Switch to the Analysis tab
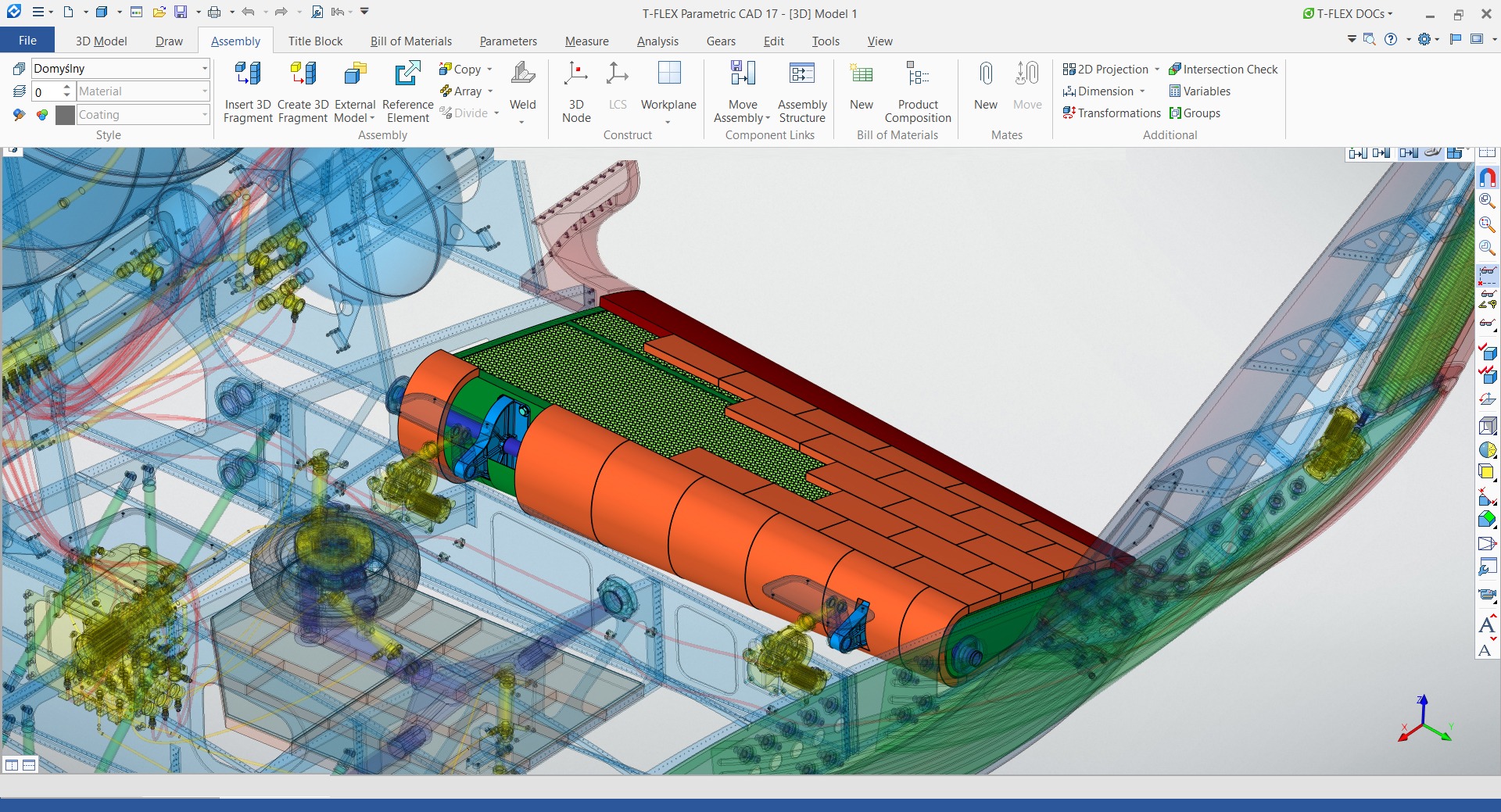 point(657,41)
